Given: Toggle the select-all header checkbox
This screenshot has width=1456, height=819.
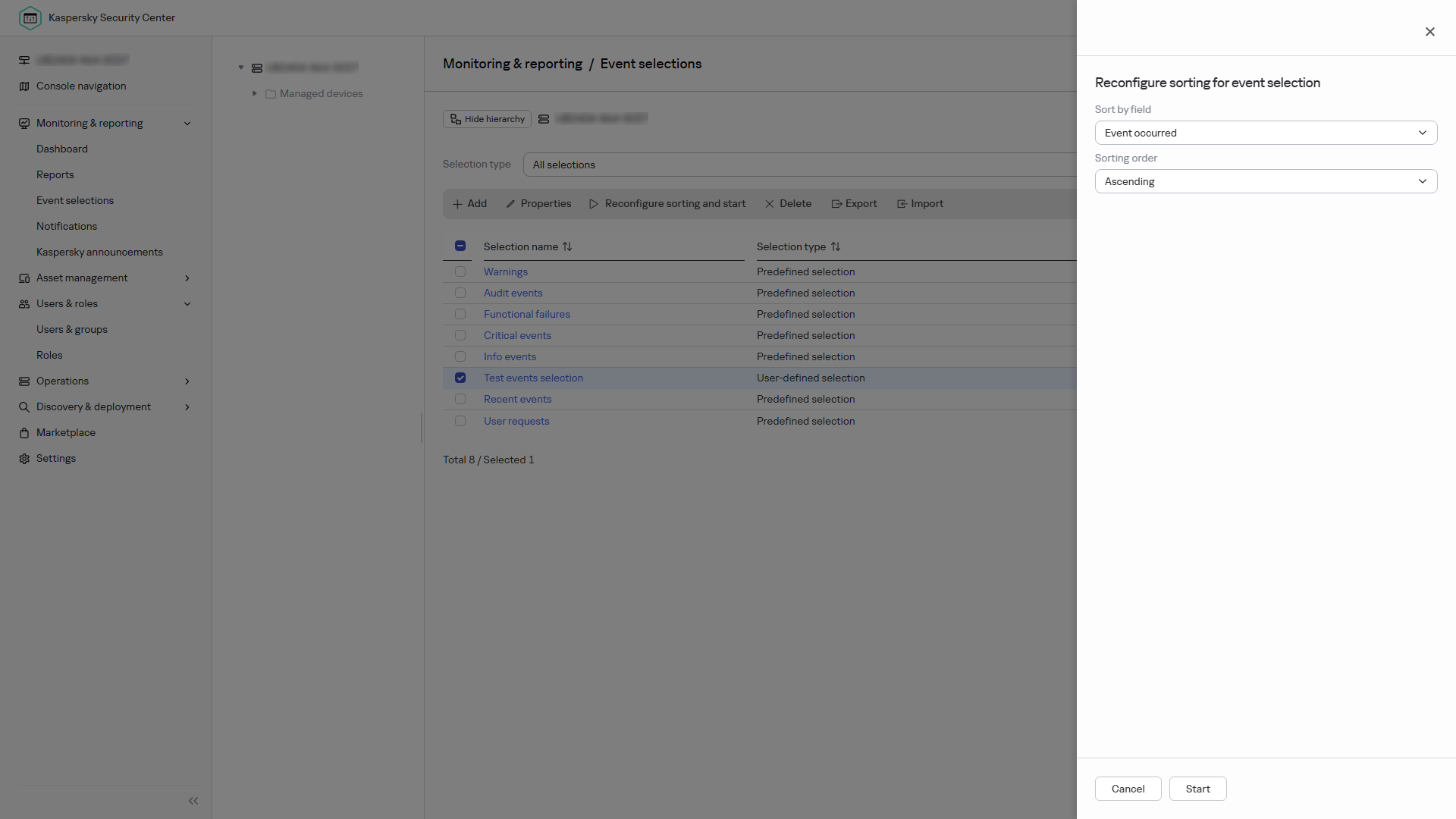Looking at the screenshot, I should [x=460, y=246].
